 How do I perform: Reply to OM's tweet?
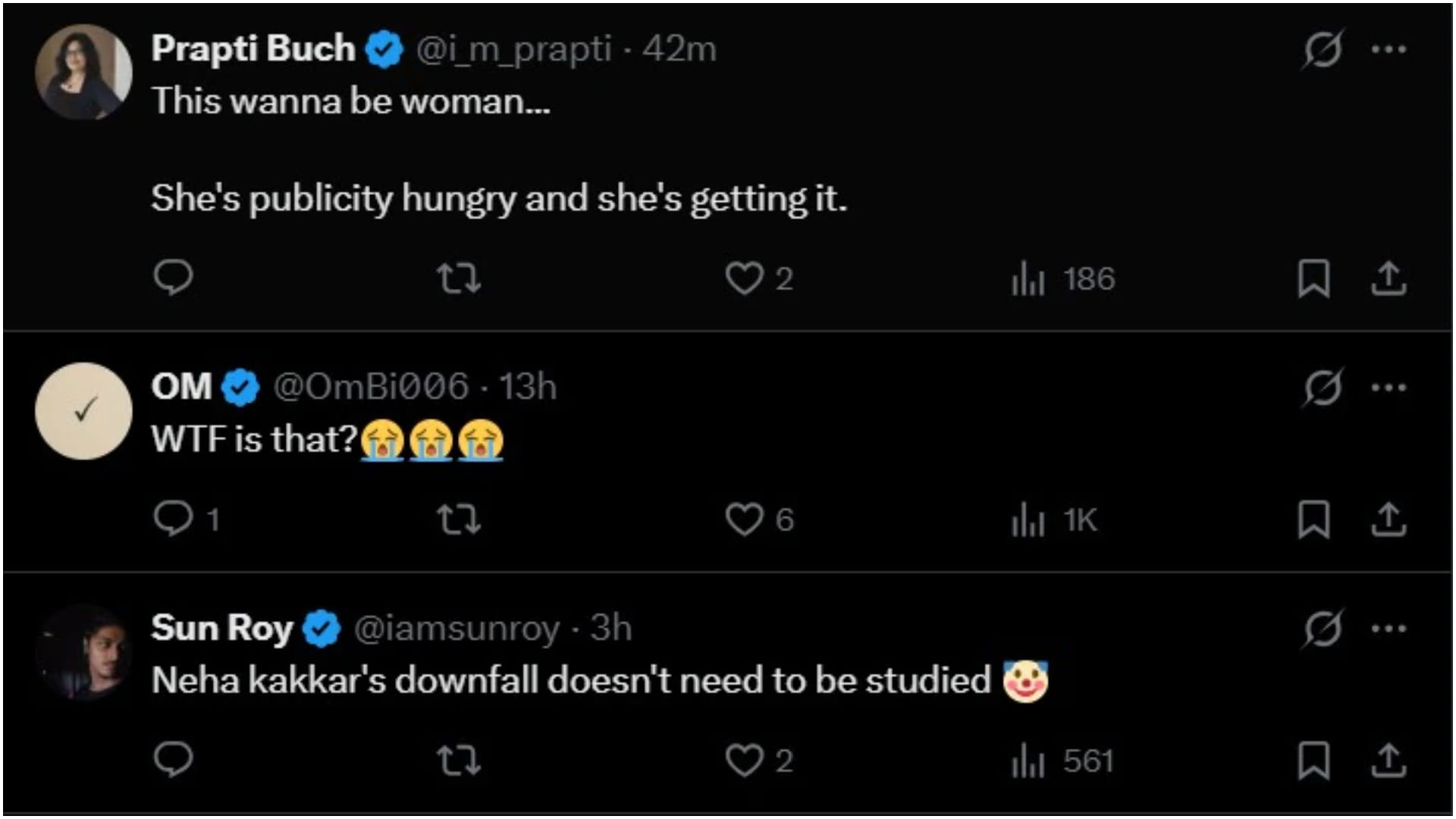coord(173,519)
